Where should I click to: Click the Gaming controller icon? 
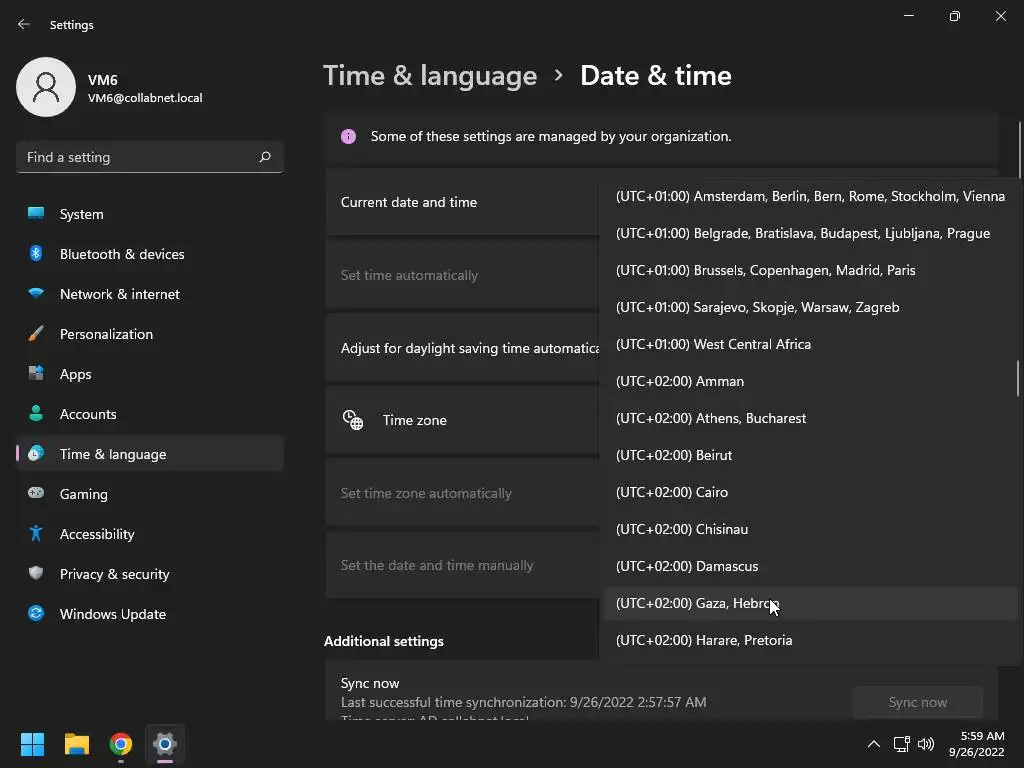point(36,494)
